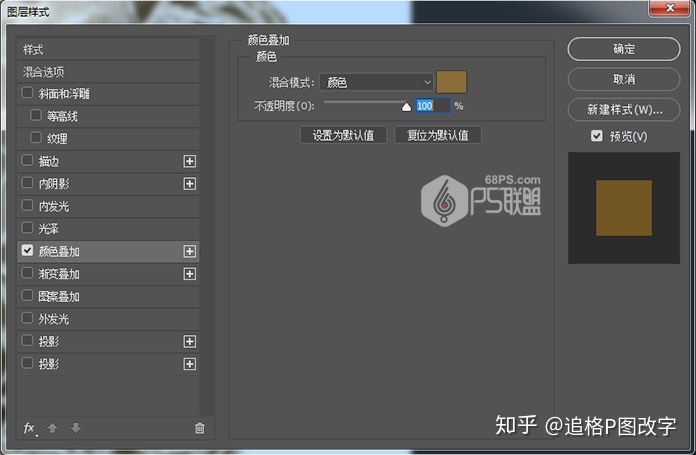Enable the 光泽 checkbox
This screenshot has width=696, height=455.
[x=28, y=228]
